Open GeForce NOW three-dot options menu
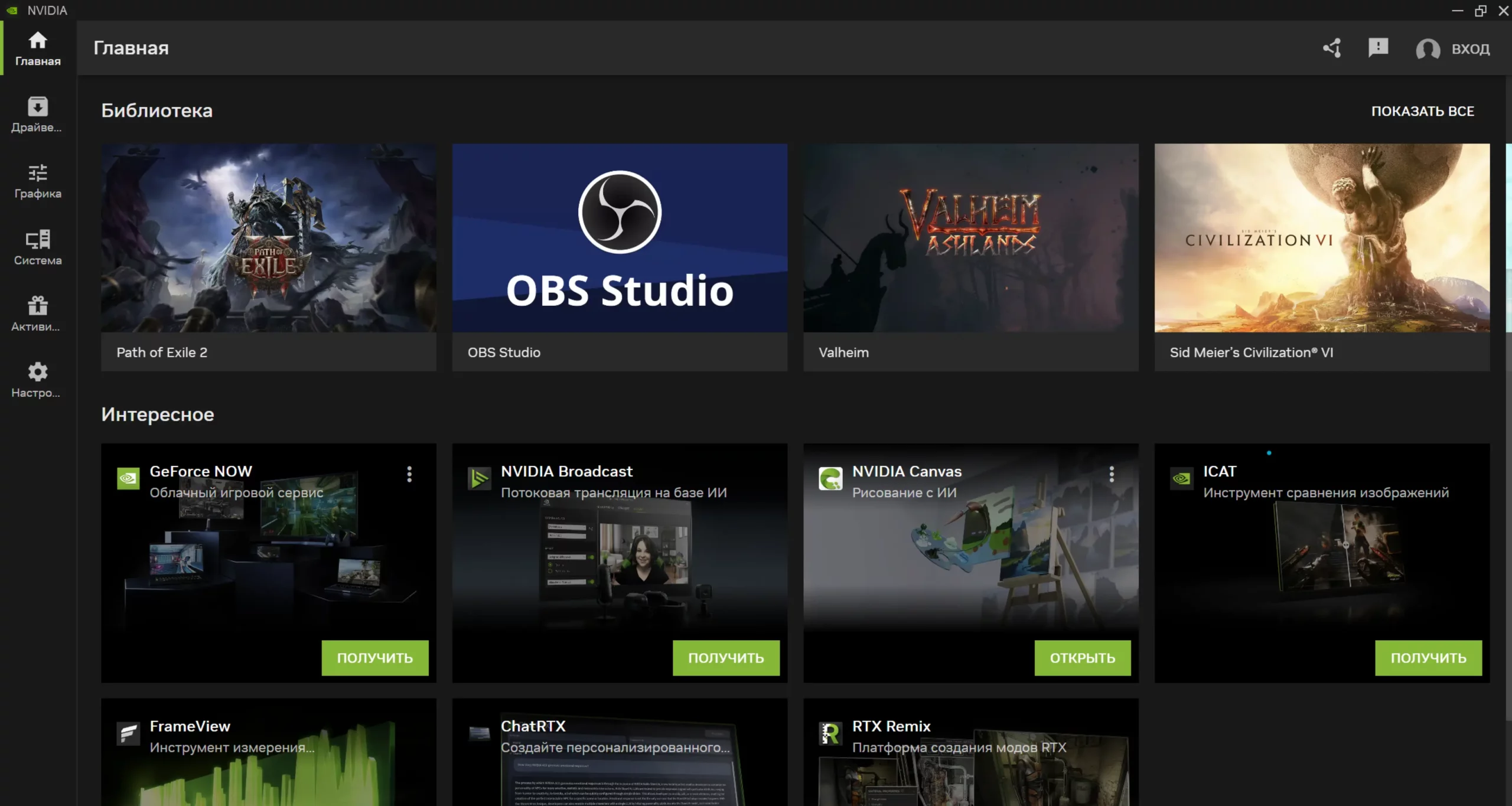Viewport: 1512px width, 806px height. (x=409, y=474)
